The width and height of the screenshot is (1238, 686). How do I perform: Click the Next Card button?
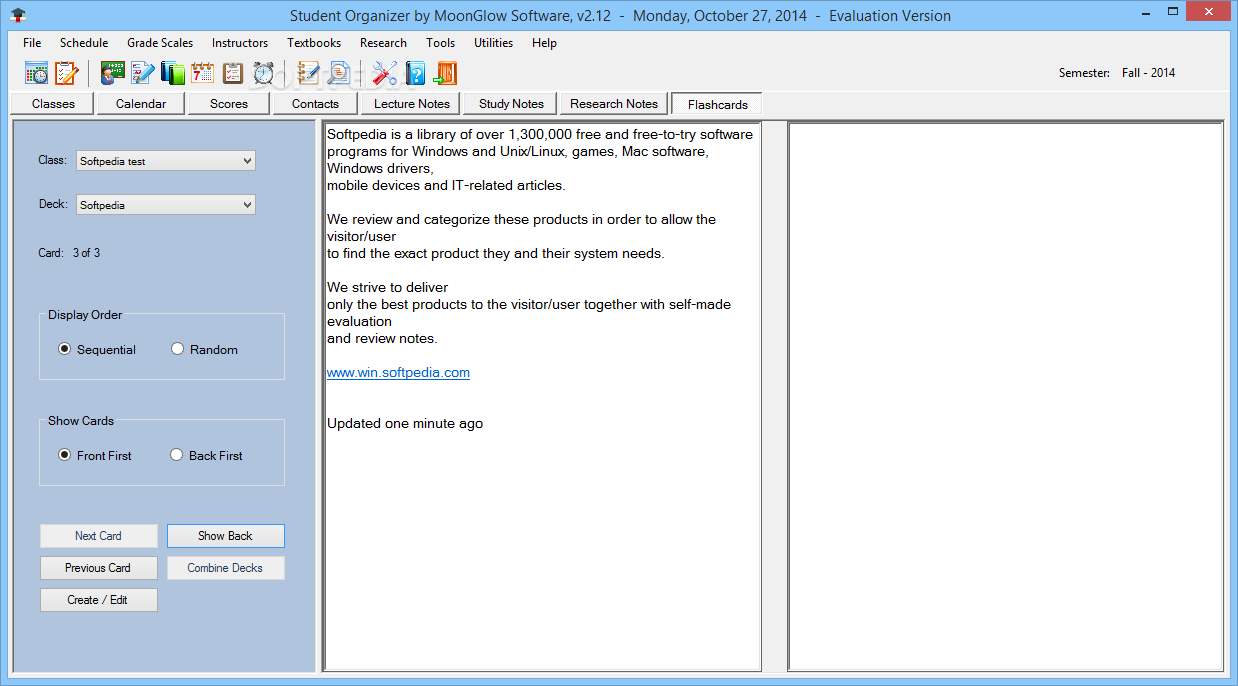[x=99, y=536]
